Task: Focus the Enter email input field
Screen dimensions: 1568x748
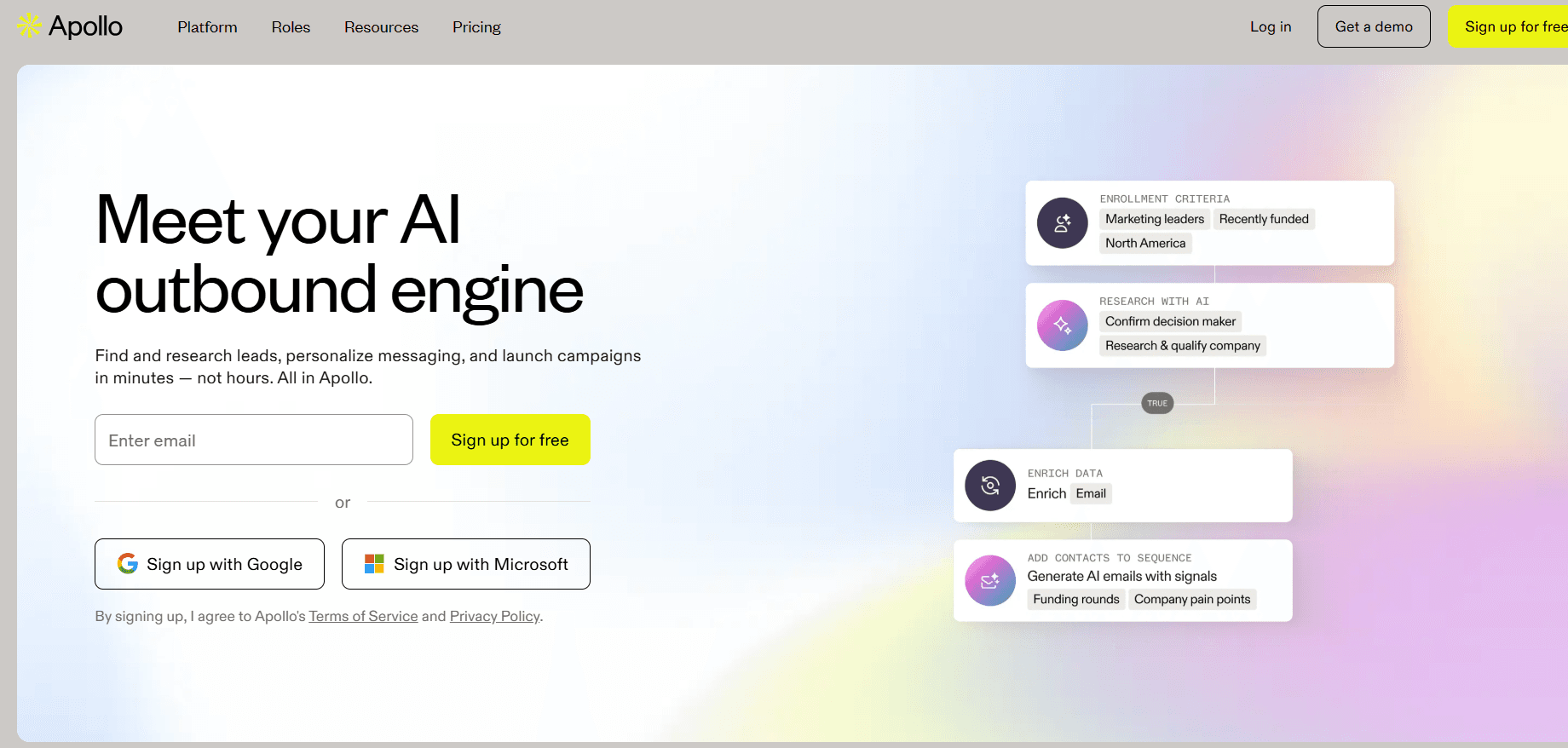Action: [x=254, y=440]
